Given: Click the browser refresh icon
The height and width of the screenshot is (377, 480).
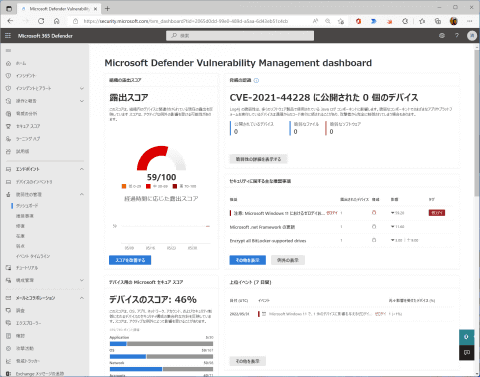Looking at the screenshot, I should [x=41, y=21].
